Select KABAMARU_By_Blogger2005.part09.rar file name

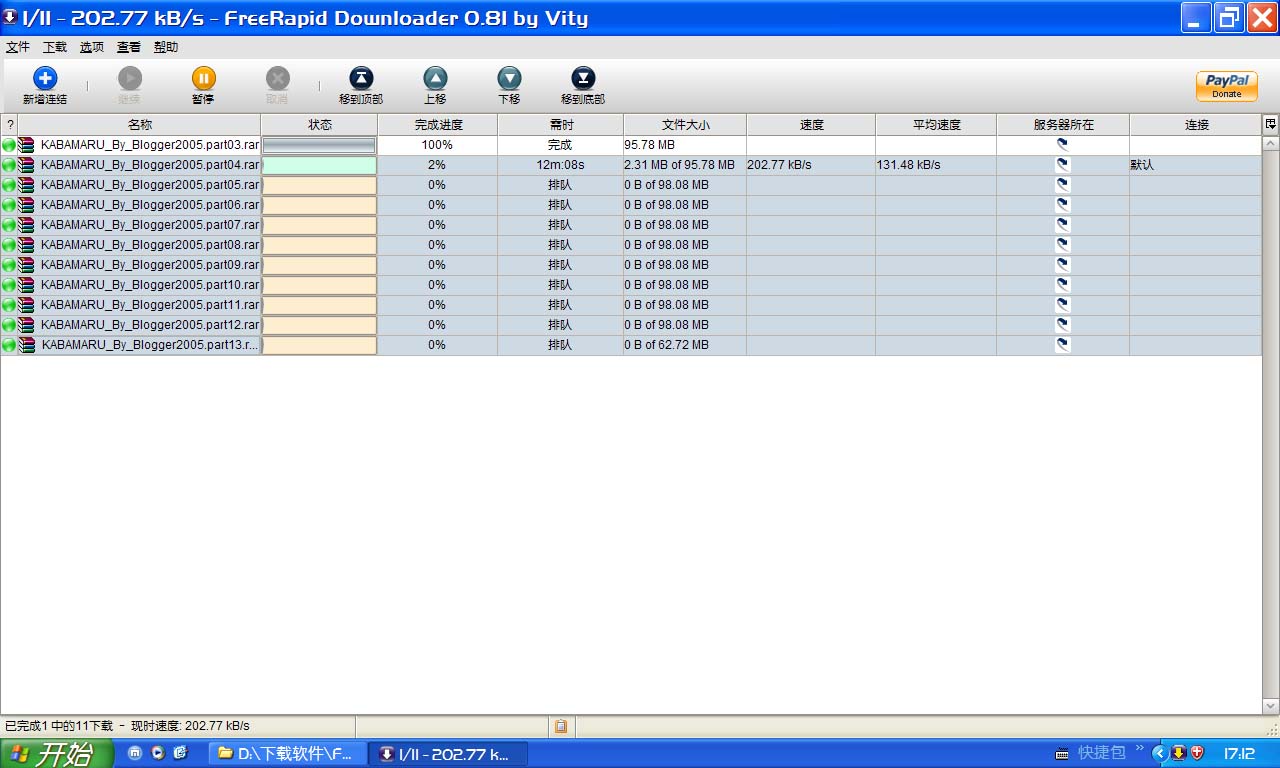150,265
